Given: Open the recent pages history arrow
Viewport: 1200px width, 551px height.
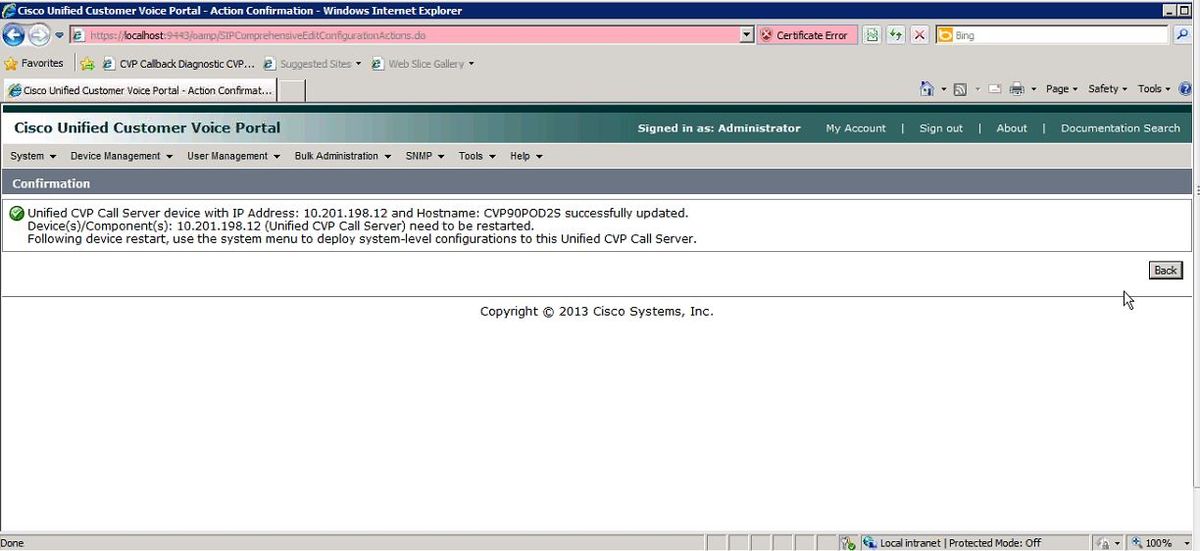Looking at the screenshot, I should [x=59, y=36].
